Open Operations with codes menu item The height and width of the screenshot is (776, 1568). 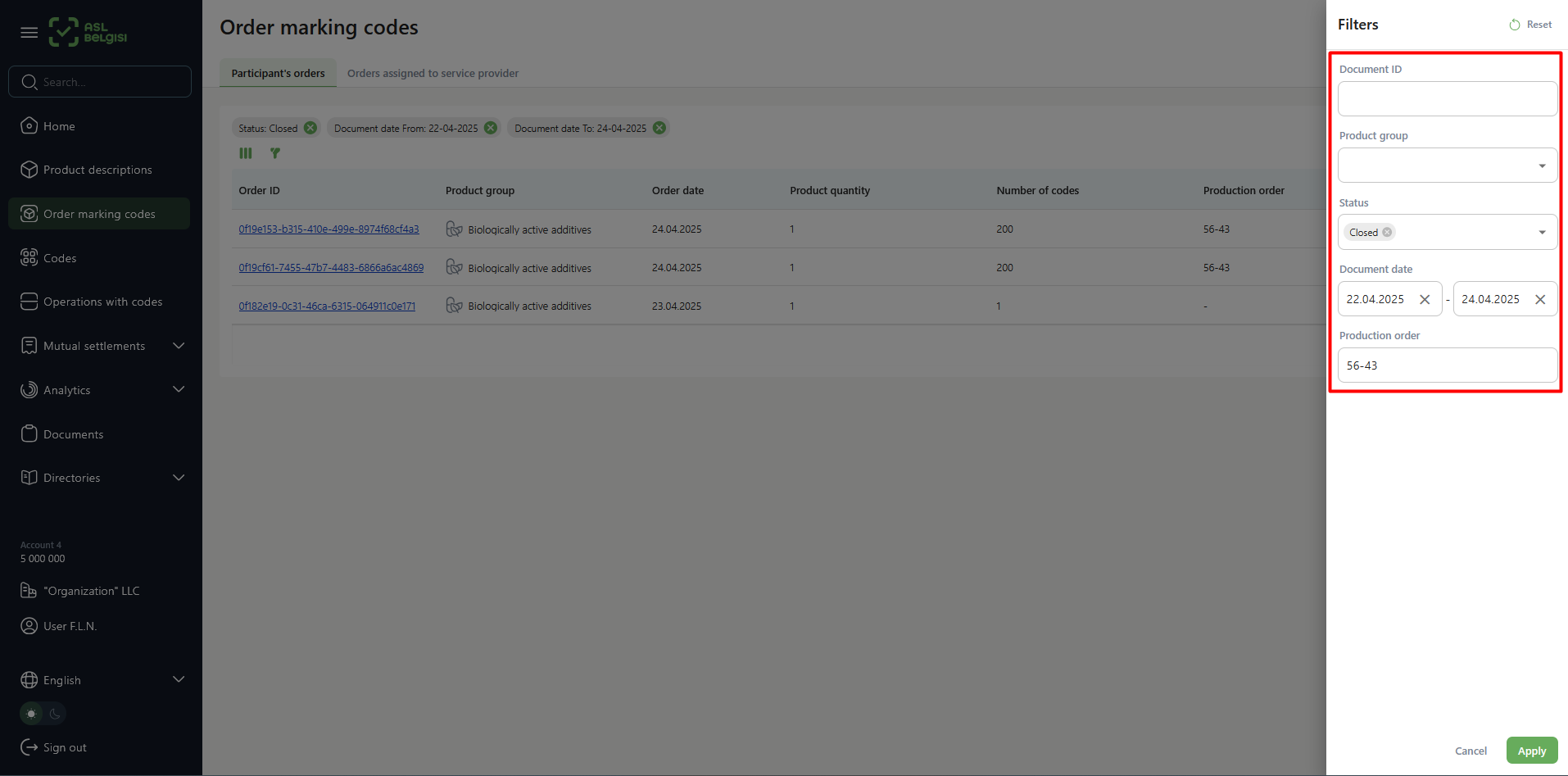[x=99, y=302]
